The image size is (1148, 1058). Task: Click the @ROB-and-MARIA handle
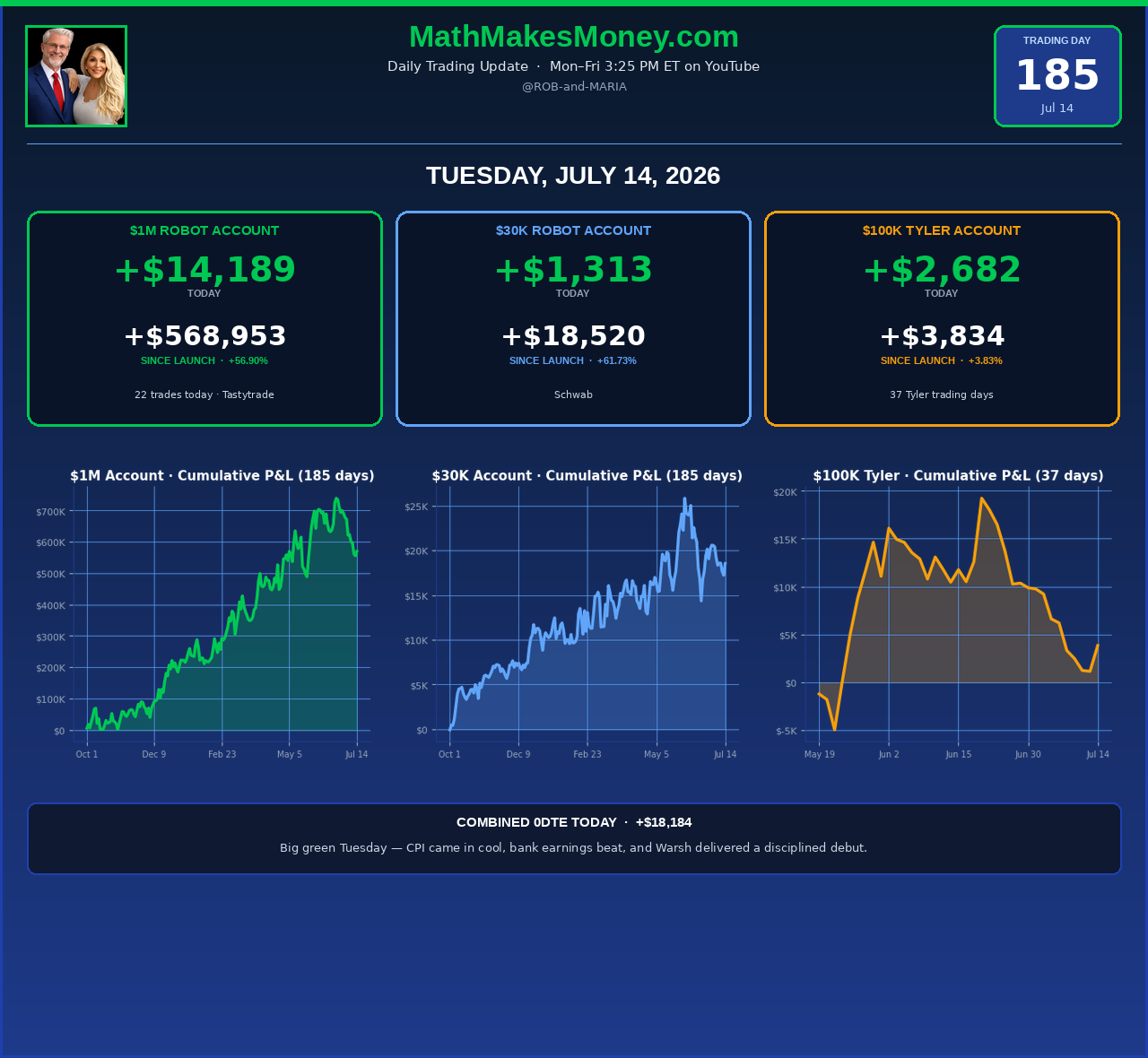click(x=574, y=87)
